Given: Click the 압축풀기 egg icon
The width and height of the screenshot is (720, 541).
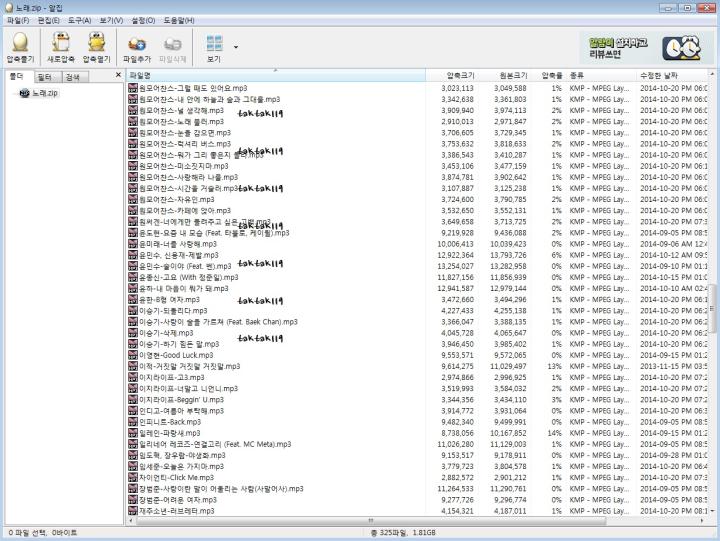Looking at the screenshot, I should click(20, 42).
